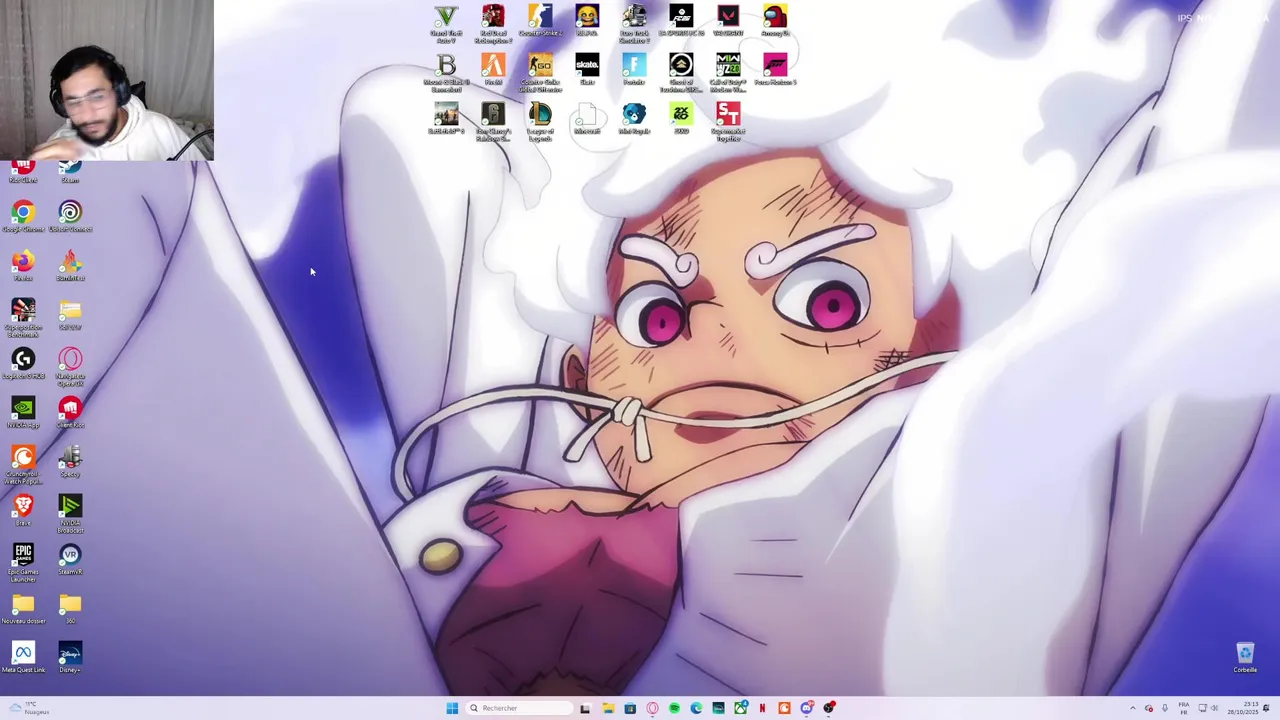
Task: Open Call of Duty MW Warzone icon
Action: (x=728, y=73)
